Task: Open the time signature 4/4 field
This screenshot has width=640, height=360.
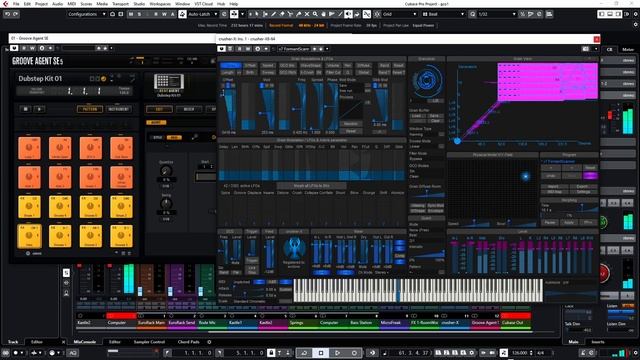Action: [541, 353]
